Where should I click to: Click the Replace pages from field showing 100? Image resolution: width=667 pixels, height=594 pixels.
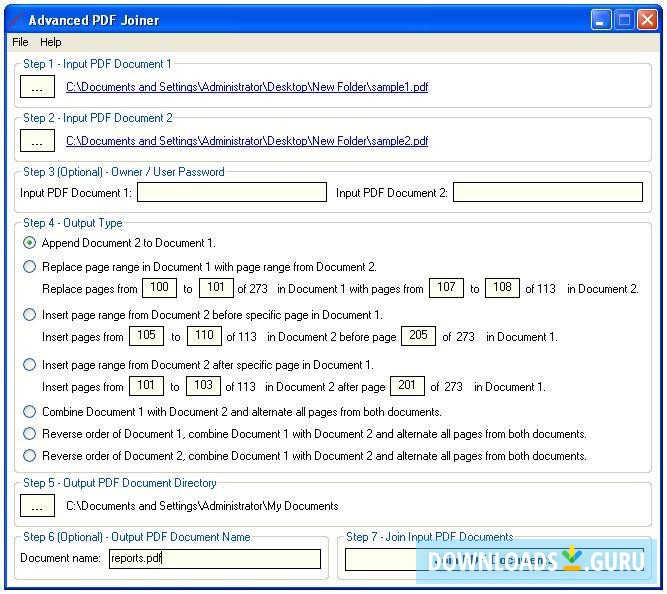pyautogui.click(x=160, y=288)
